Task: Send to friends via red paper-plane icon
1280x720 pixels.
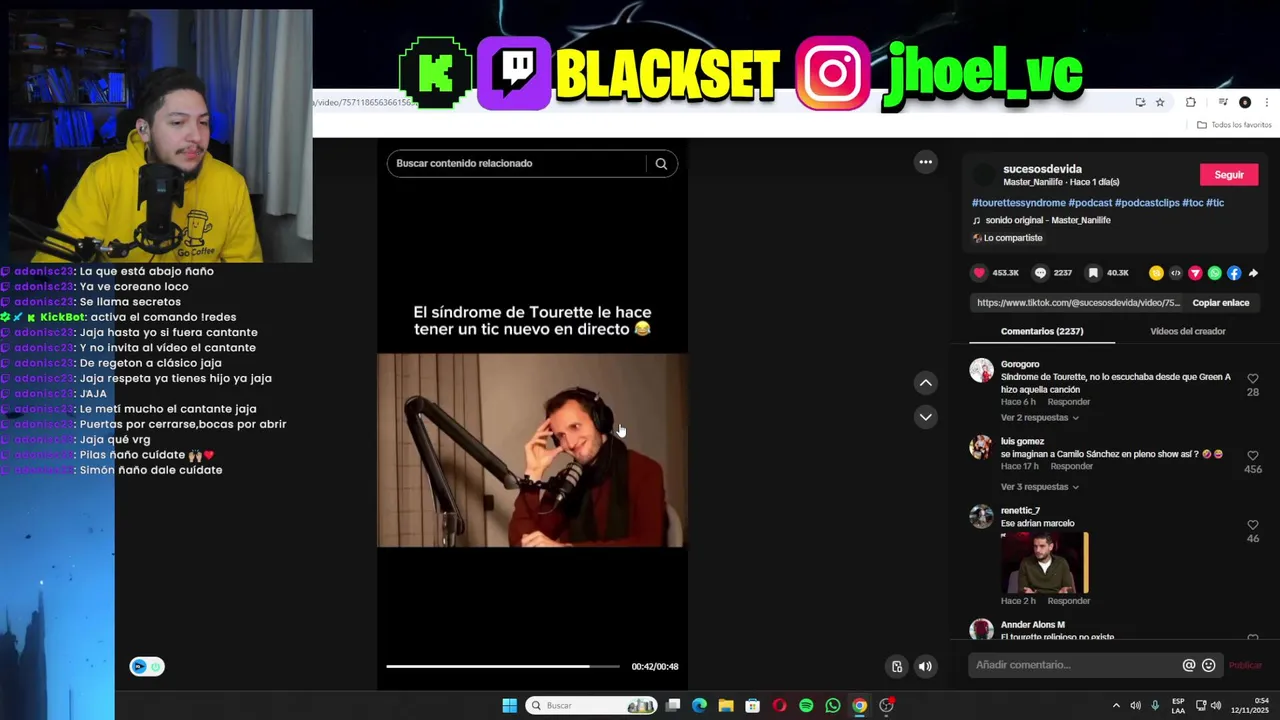Action: [x=1195, y=273]
